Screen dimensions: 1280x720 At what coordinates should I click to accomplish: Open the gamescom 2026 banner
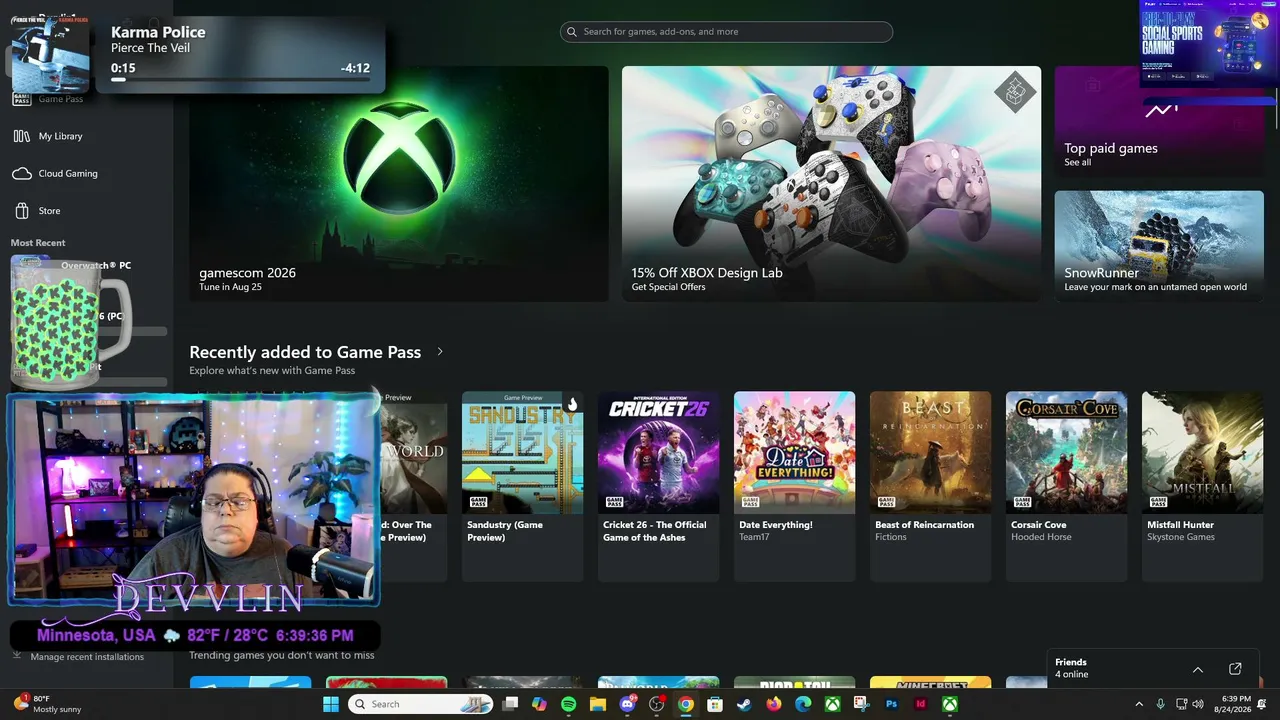pyautogui.click(x=399, y=184)
